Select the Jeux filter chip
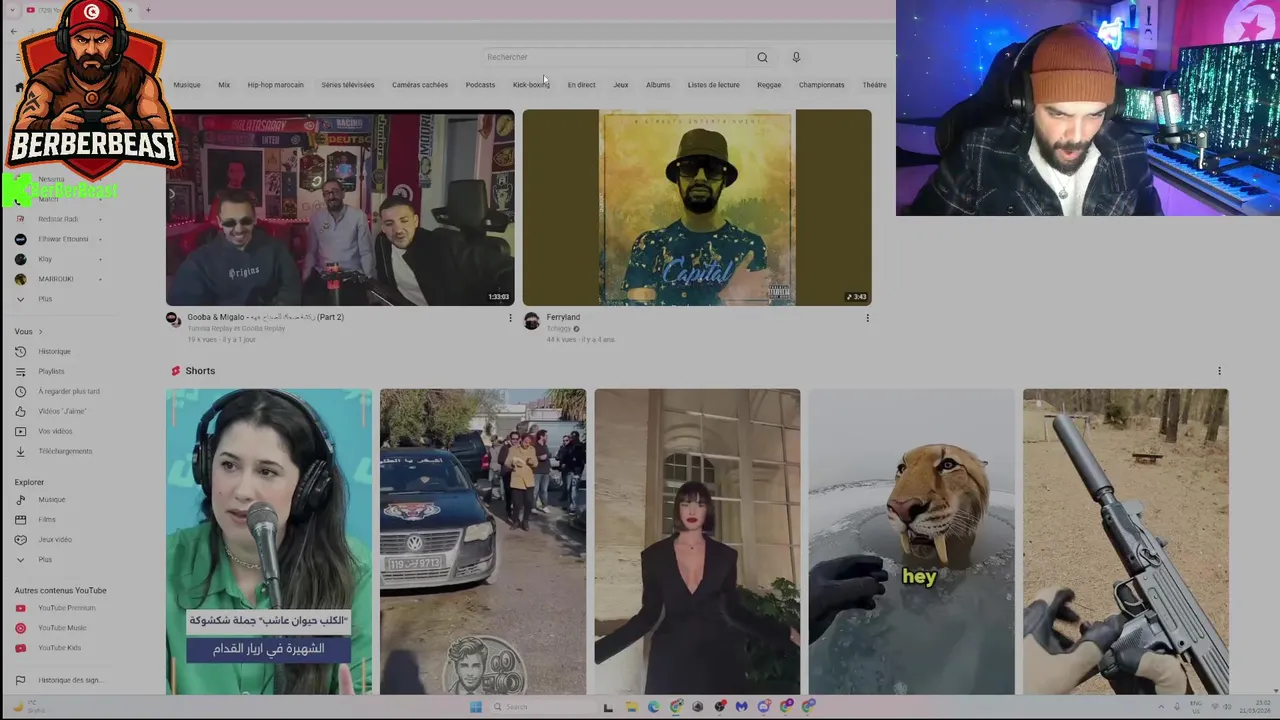This screenshot has height=720, width=1280. [621, 85]
